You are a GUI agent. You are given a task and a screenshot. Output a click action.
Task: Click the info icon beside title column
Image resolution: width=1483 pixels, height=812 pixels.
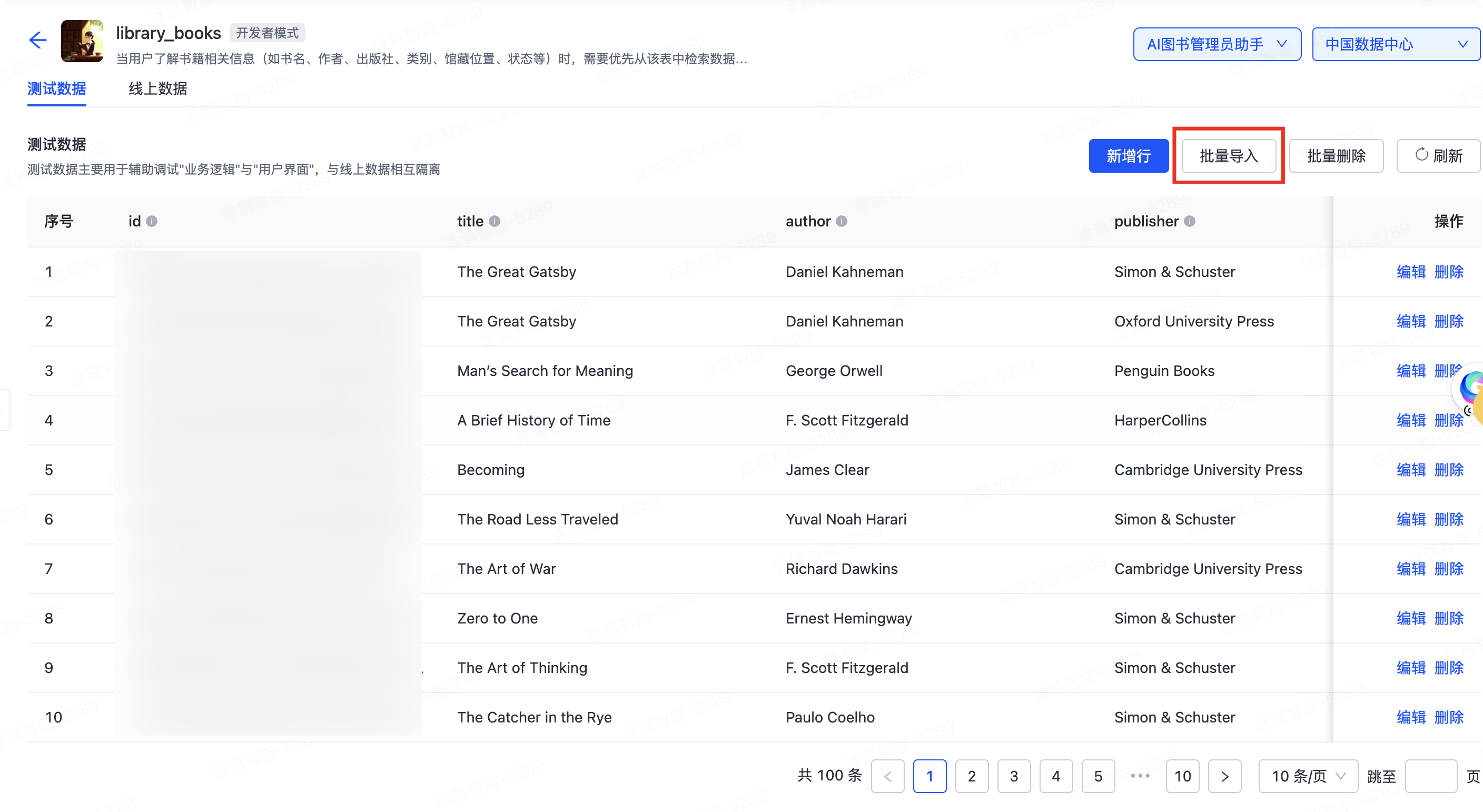click(x=495, y=222)
